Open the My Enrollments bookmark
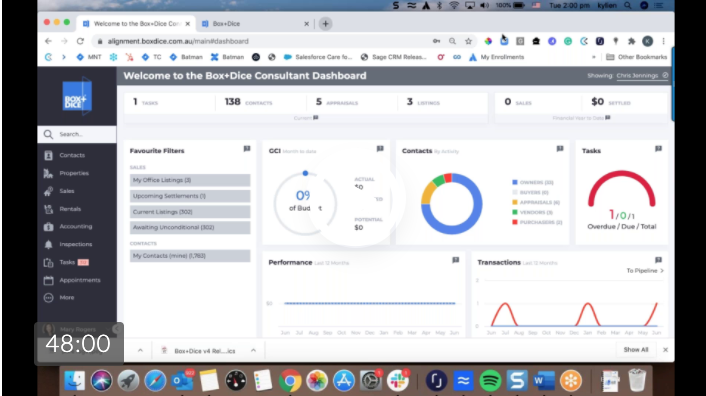706x396 pixels. pyautogui.click(x=497, y=58)
